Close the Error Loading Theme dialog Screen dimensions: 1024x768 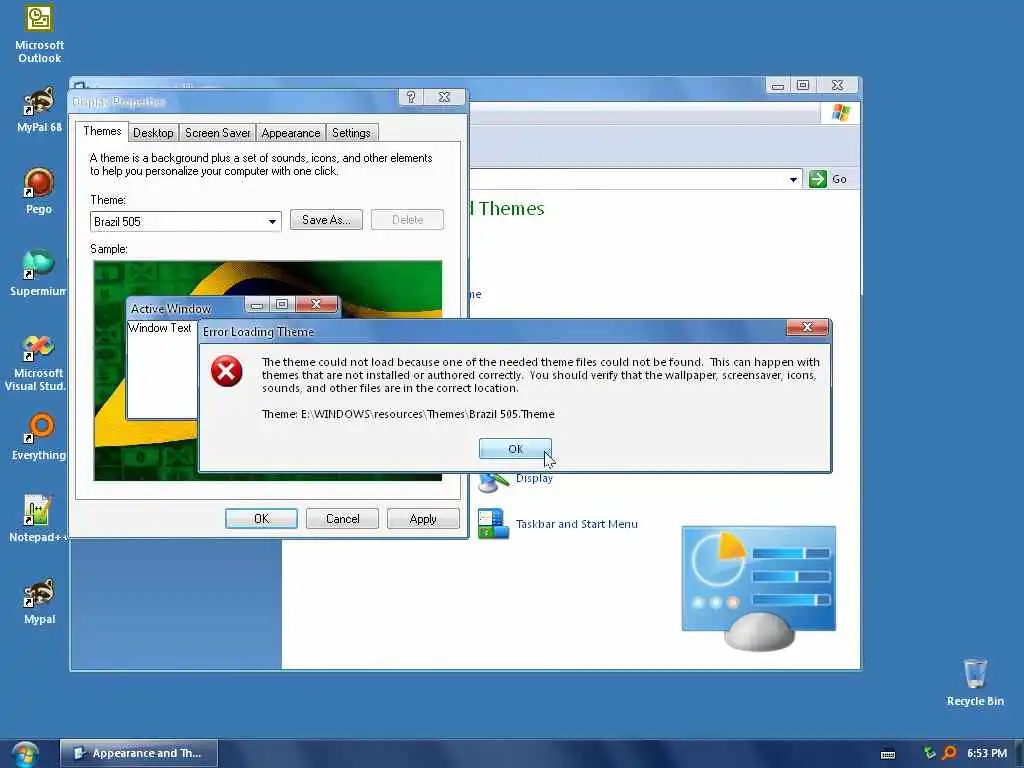[x=807, y=327]
